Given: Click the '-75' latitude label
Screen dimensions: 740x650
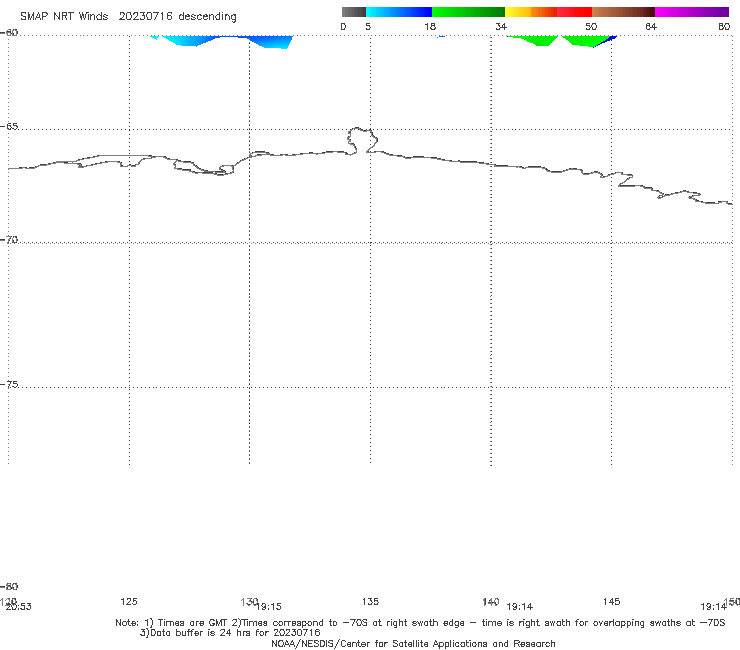Looking at the screenshot, I should click(x=9, y=384).
